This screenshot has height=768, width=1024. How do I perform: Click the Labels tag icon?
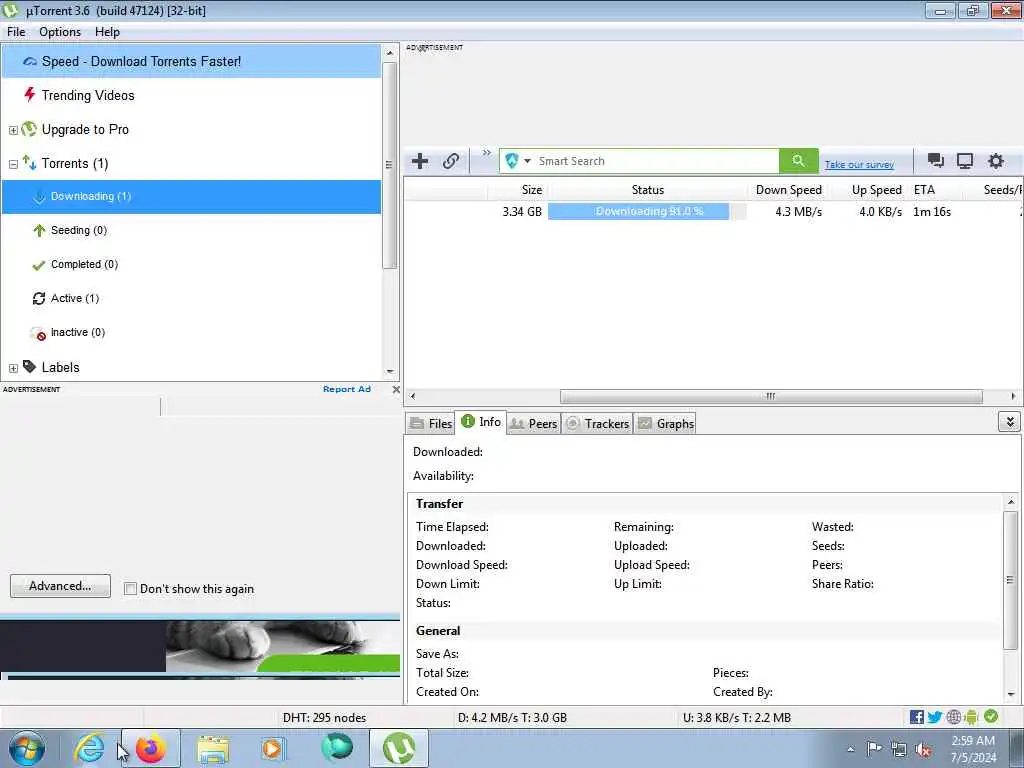coord(29,366)
